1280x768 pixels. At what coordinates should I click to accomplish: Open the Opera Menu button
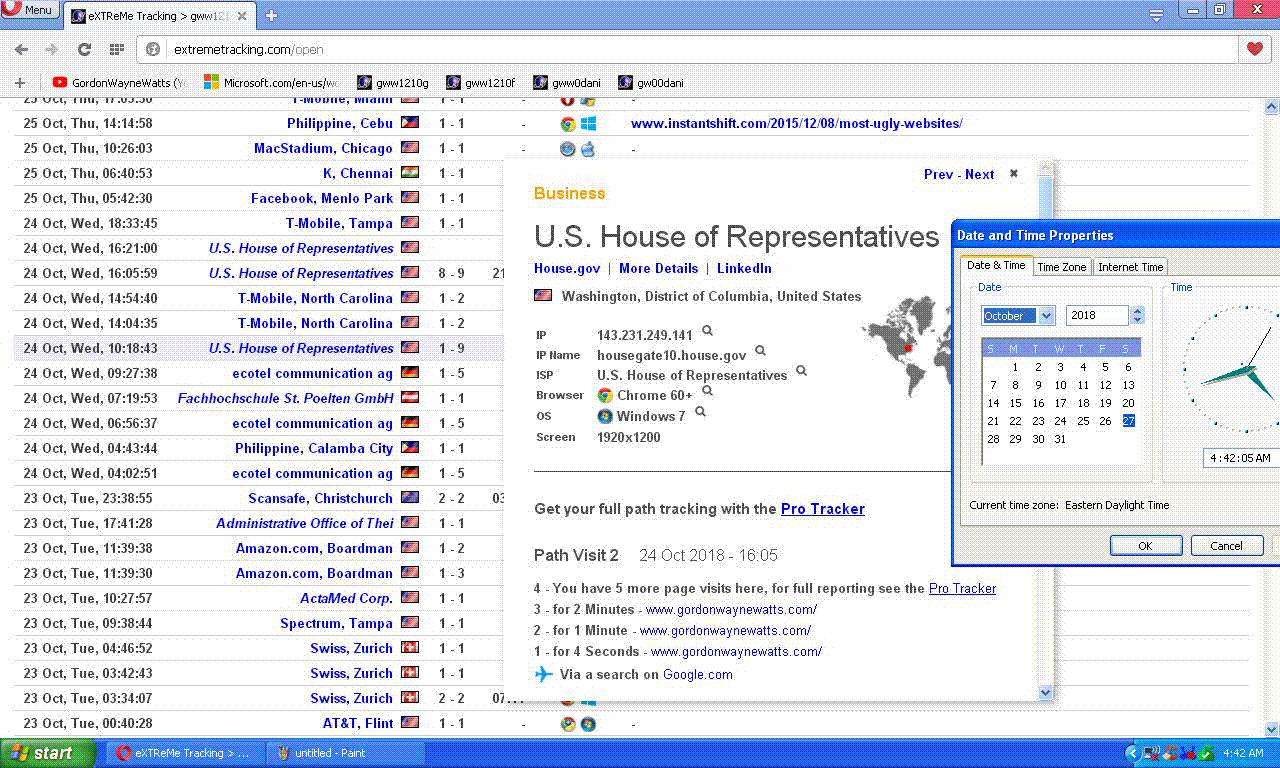click(28, 10)
